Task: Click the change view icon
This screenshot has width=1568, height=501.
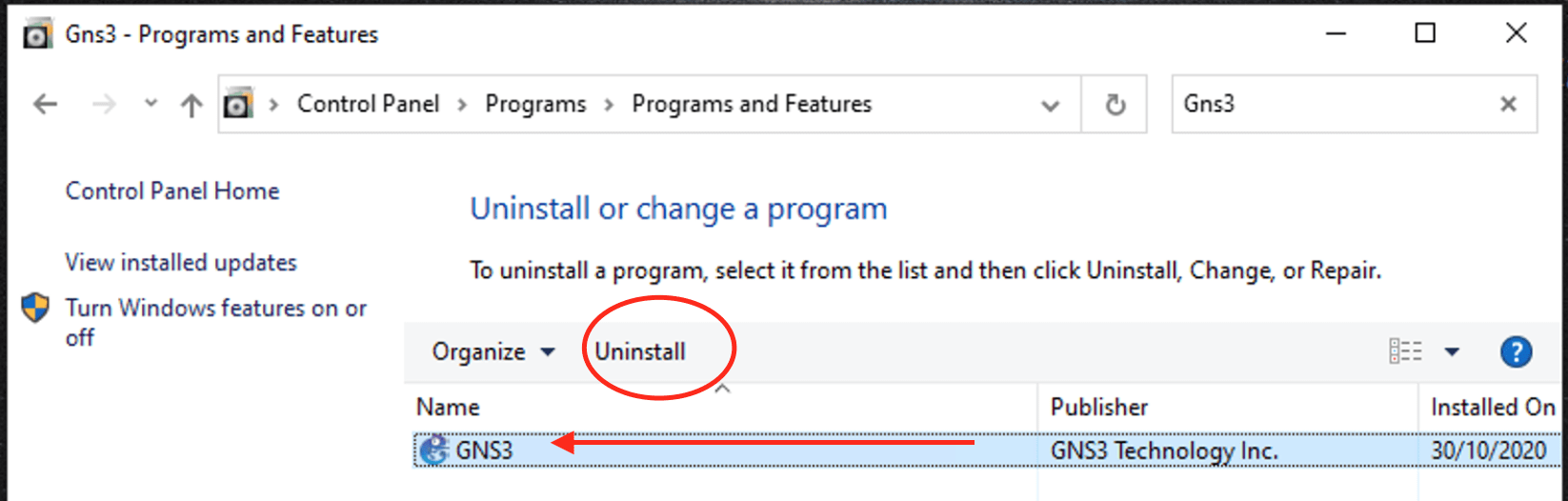Action: point(1405,351)
